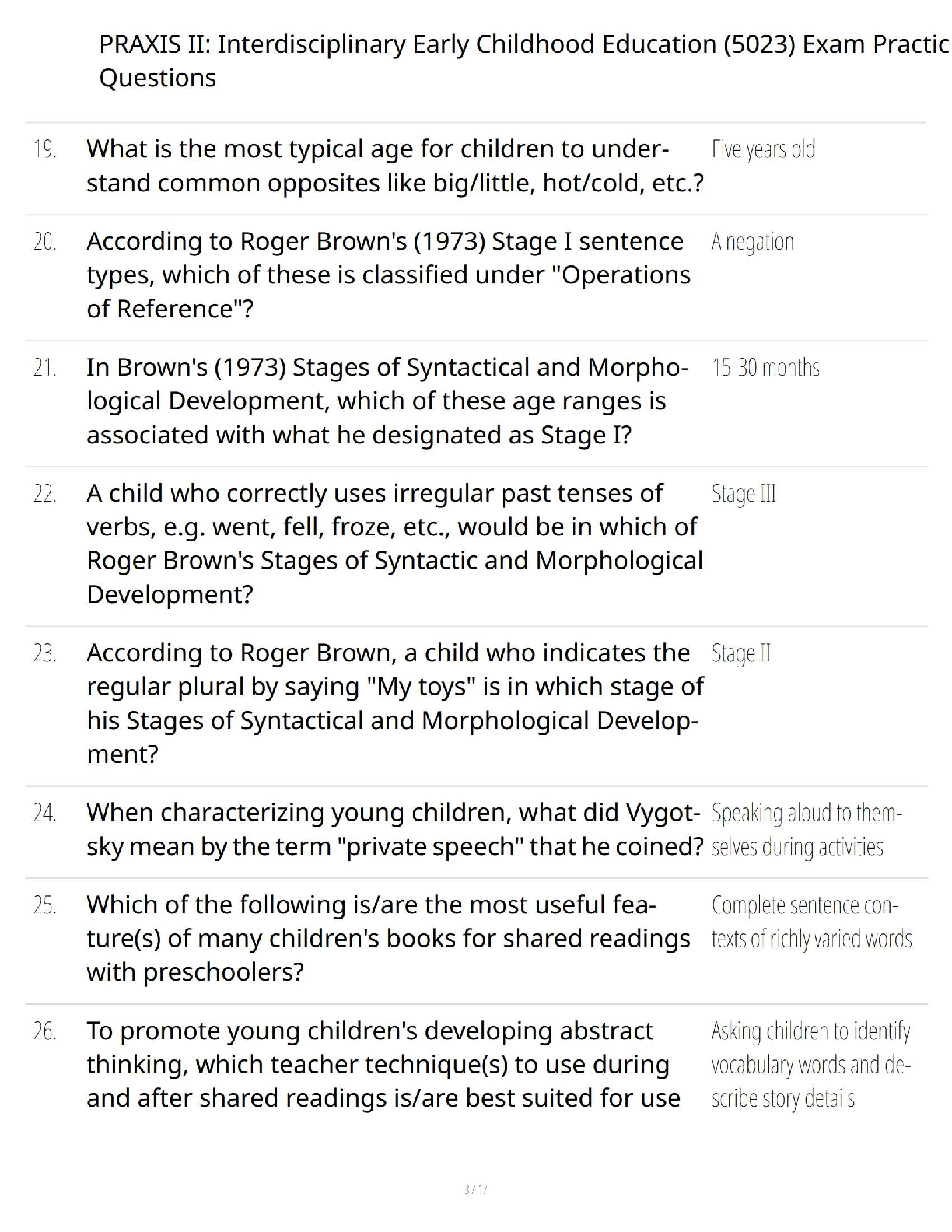Select question 24 about Vygotsky private speech

click(395, 829)
